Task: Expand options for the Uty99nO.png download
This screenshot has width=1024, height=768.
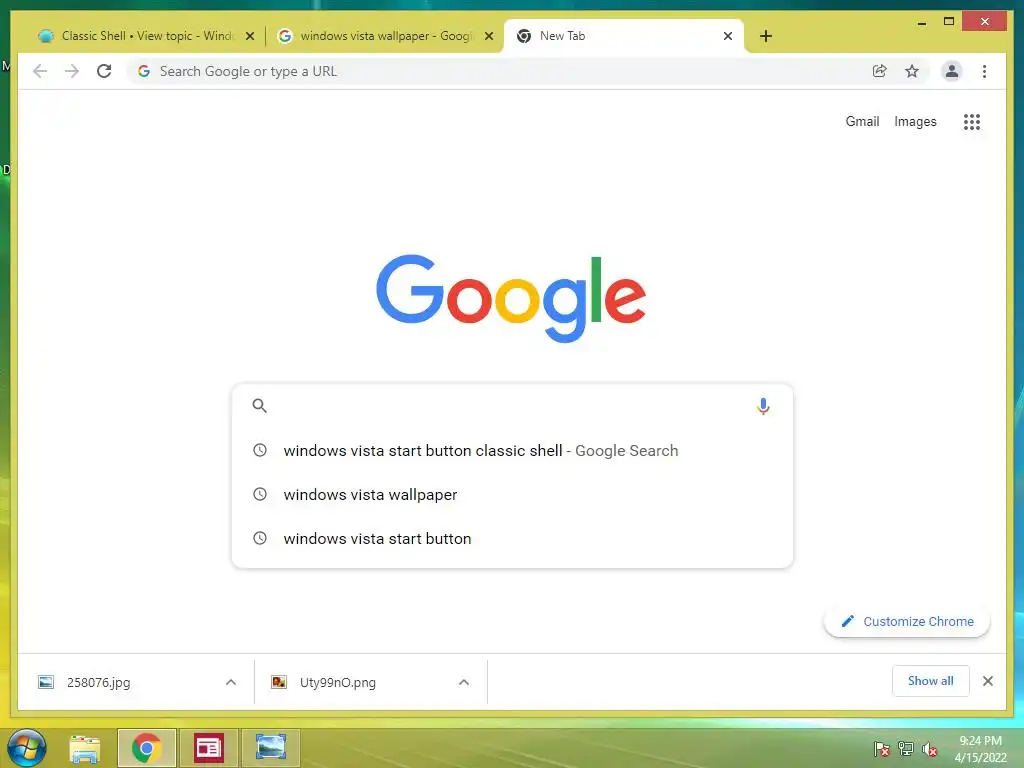Action: coord(464,682)
